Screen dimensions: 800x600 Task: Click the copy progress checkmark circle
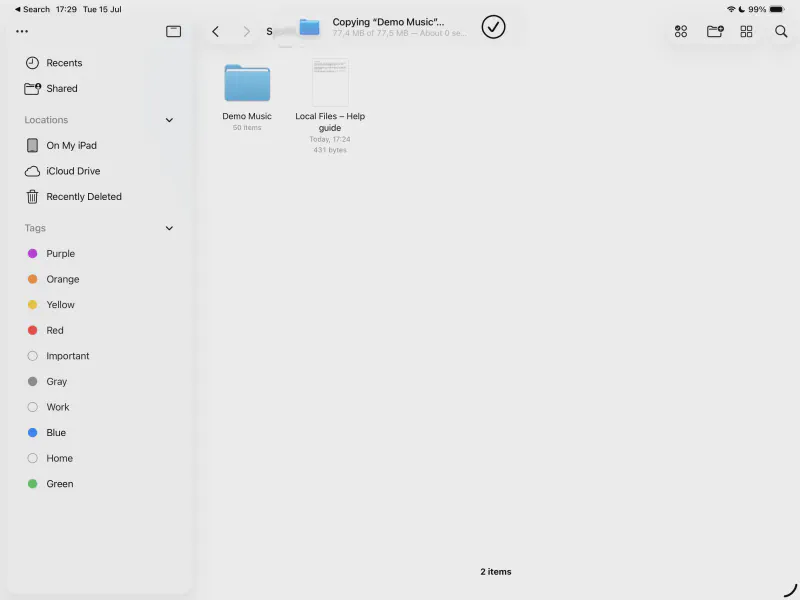(493, 27)
